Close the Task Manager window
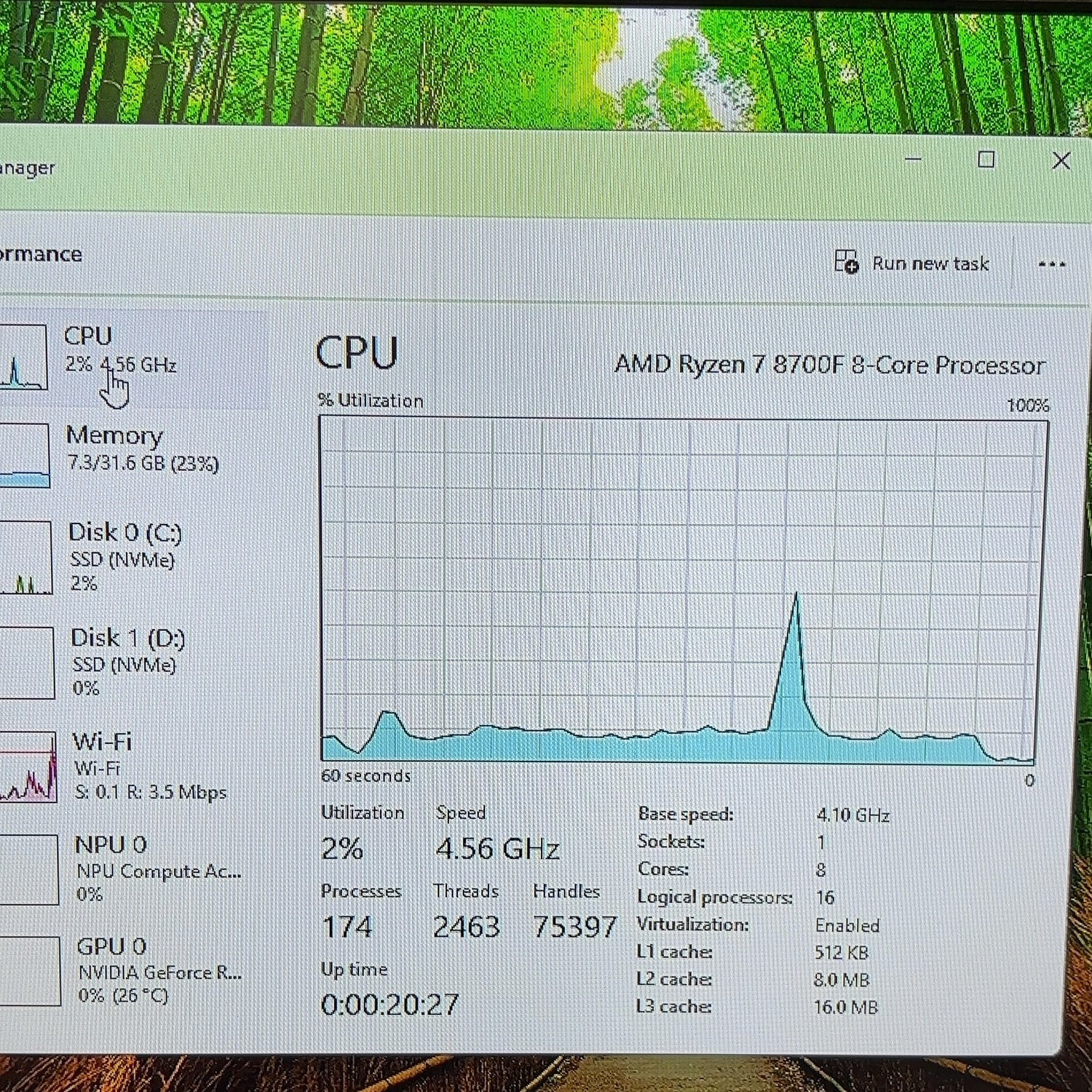 click(x=1061, y=161)
